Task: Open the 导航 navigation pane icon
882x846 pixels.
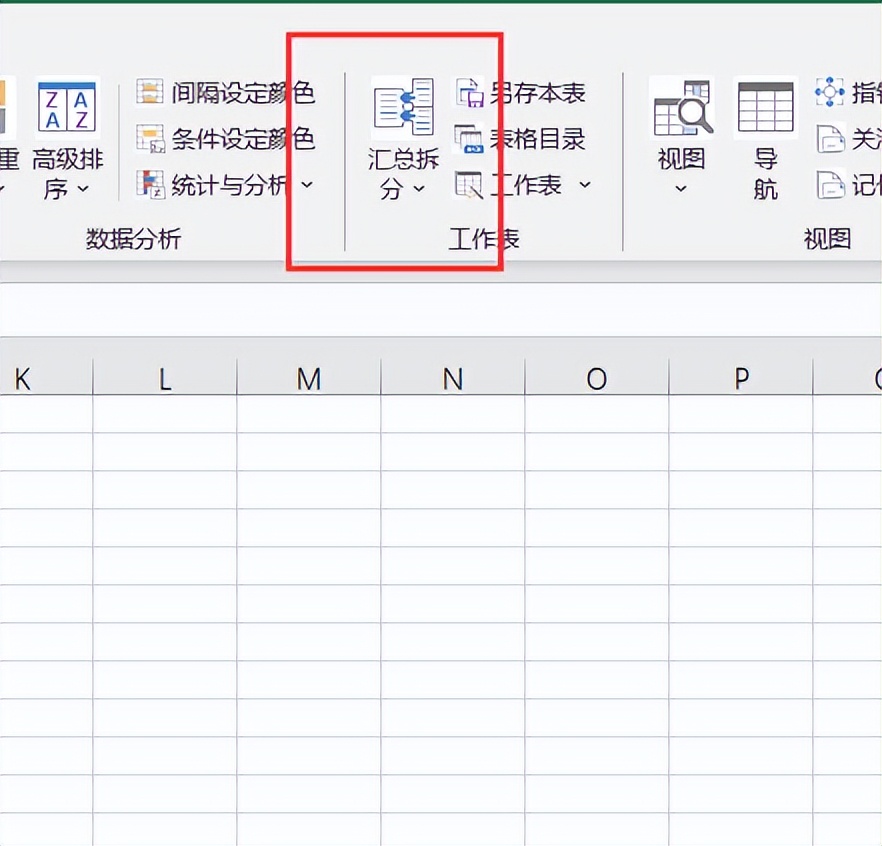Action: click(x=765, y=108)
